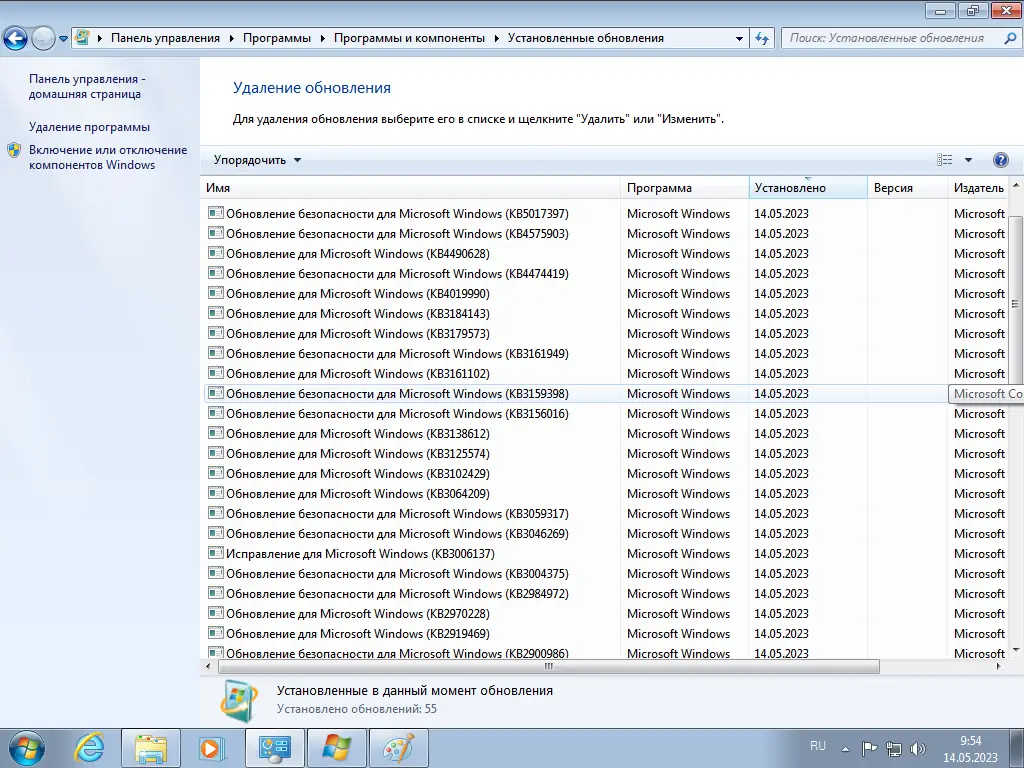Select update KB2919469 row

[x=605, y=633]
